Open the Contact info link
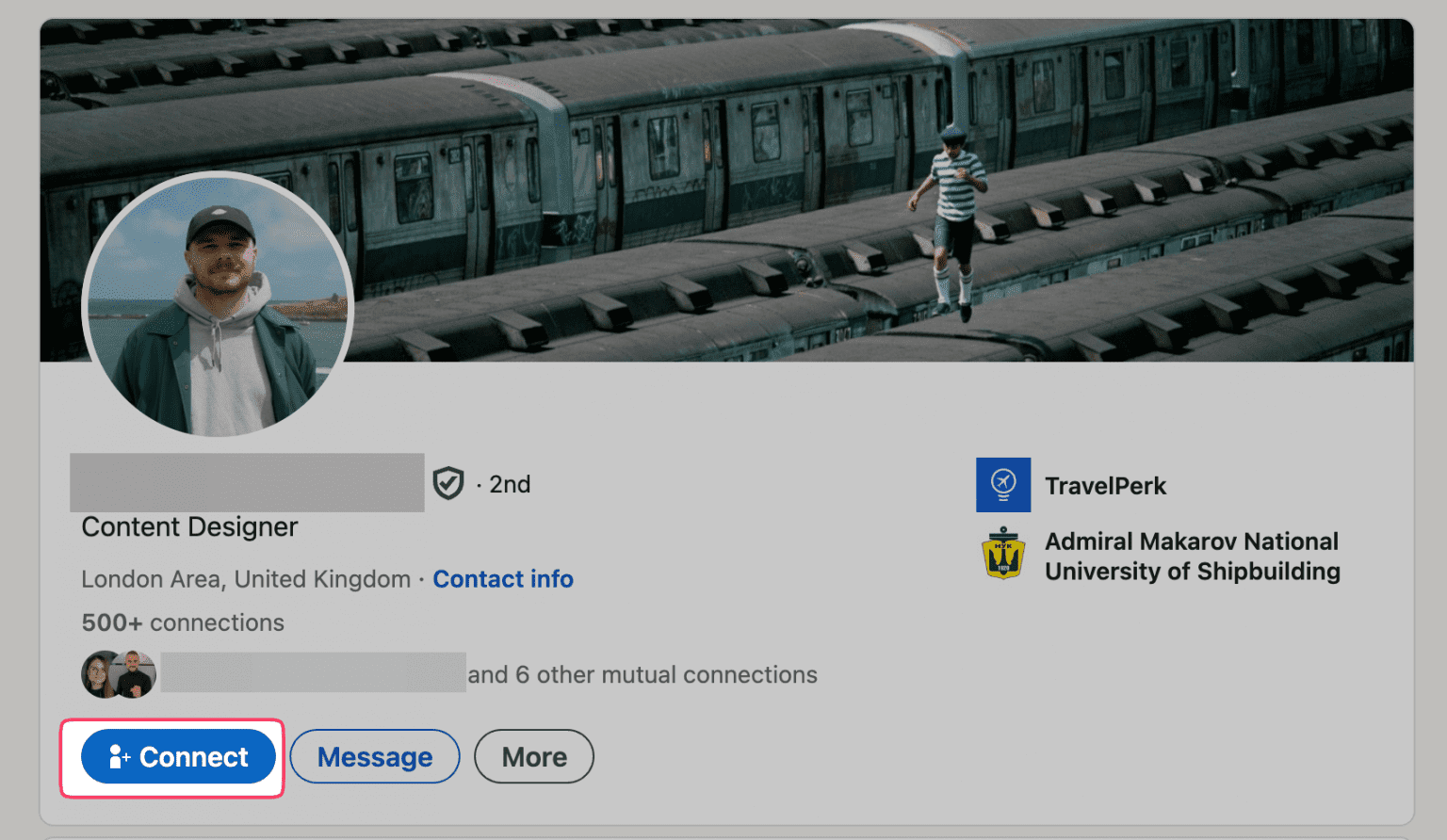The width and height of the screenshot is (1447, 840). coord(503,579)
